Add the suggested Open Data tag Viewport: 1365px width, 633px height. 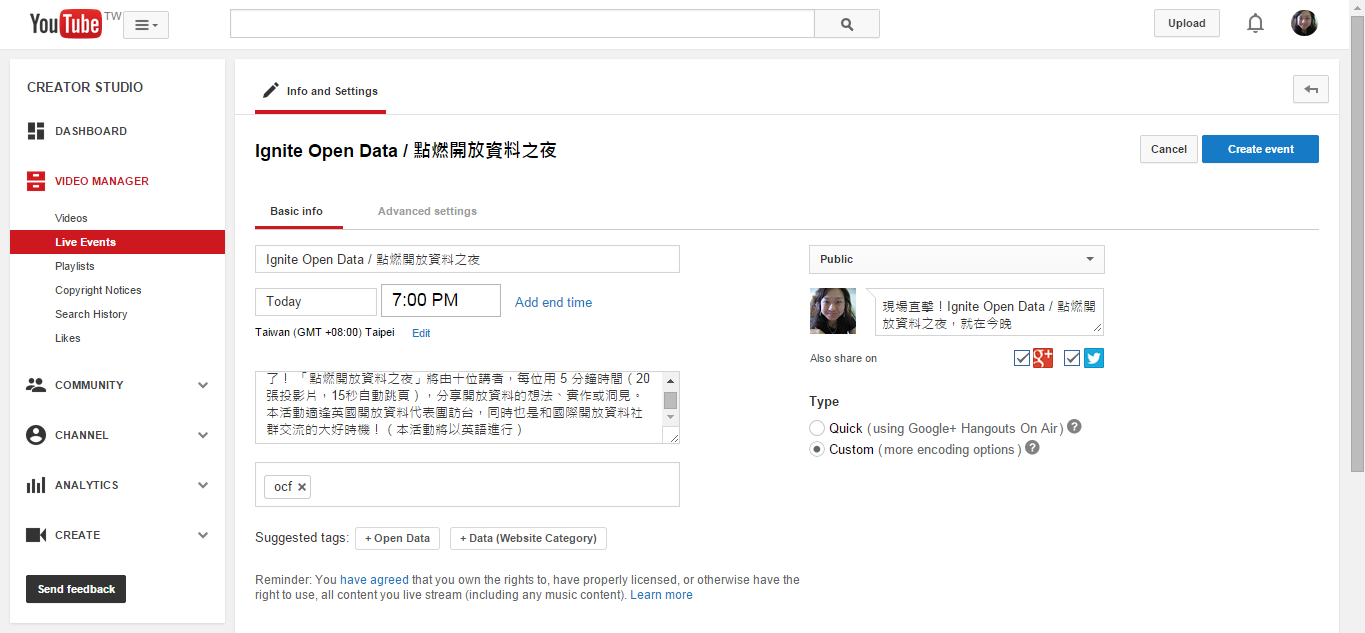point(397,538)
